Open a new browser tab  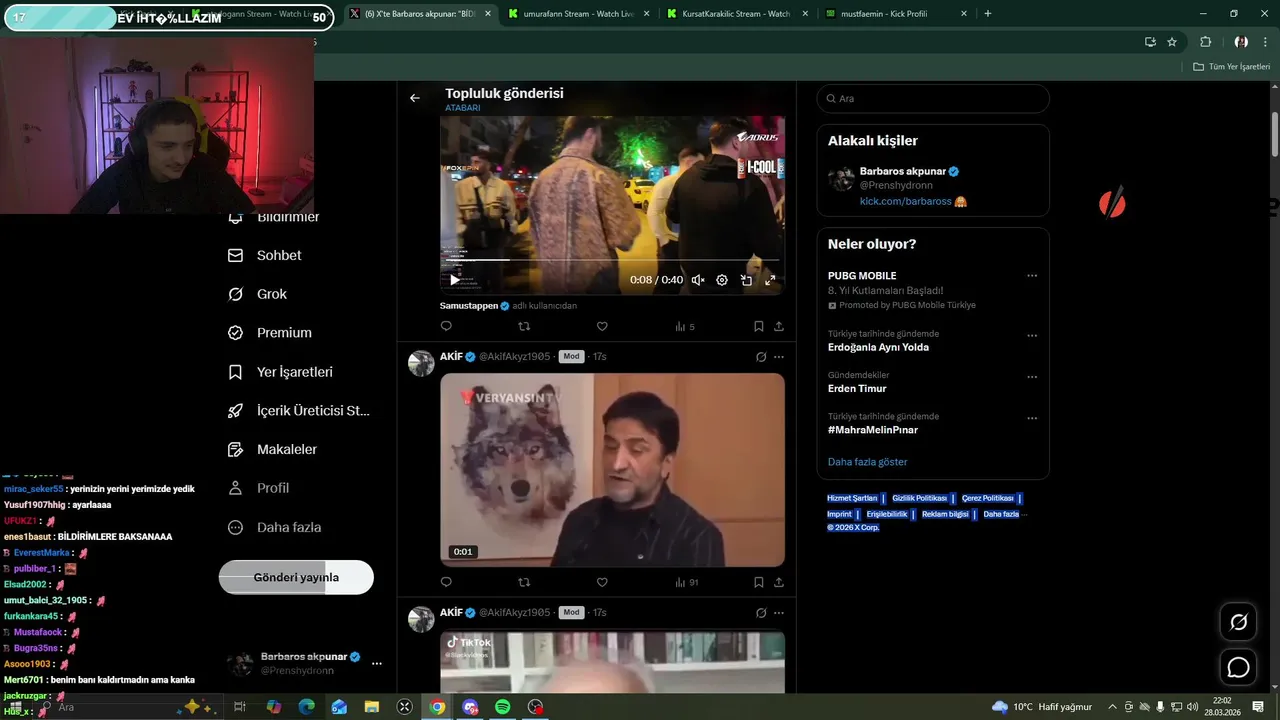tap(988, 14)
